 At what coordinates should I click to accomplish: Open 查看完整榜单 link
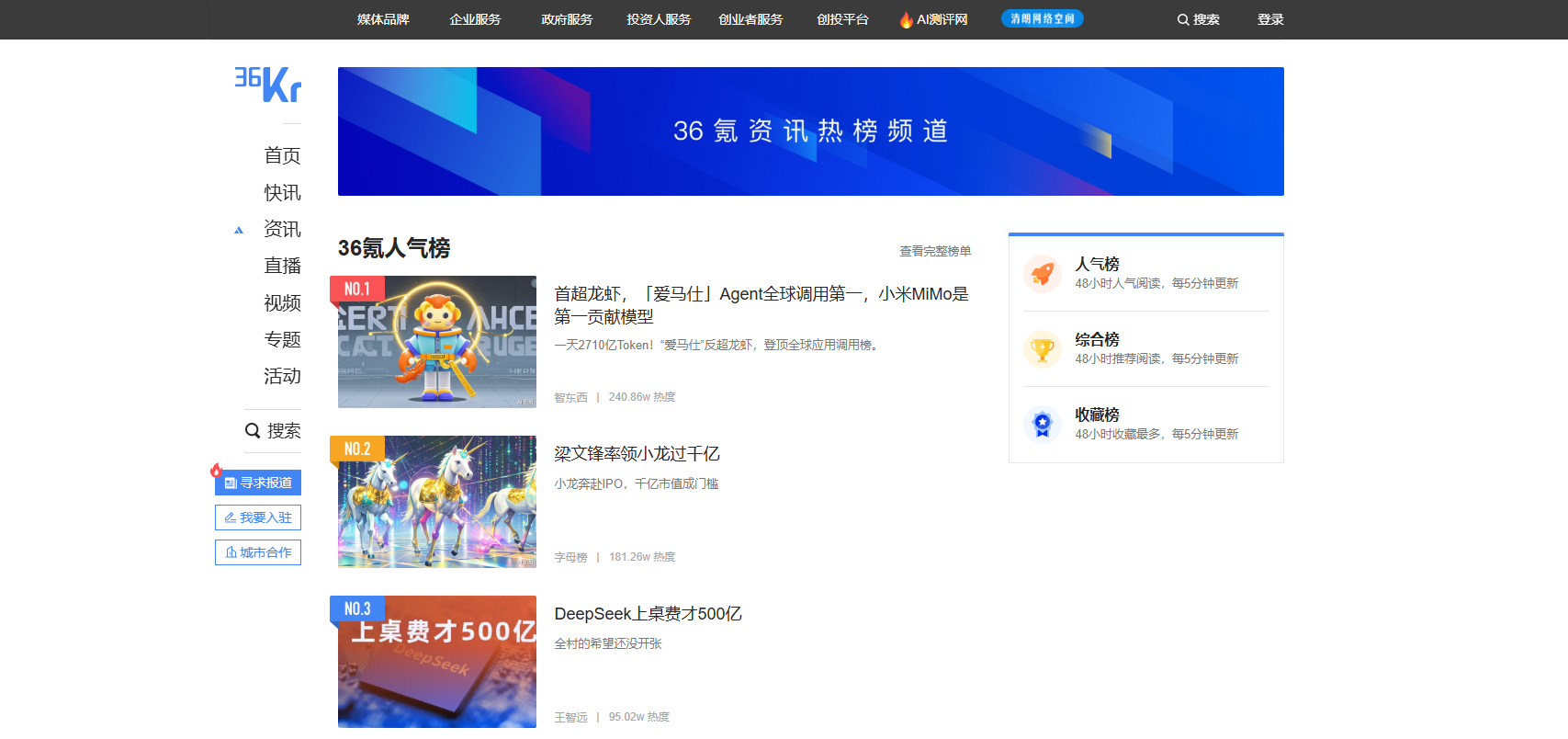[x=935, y=251]
